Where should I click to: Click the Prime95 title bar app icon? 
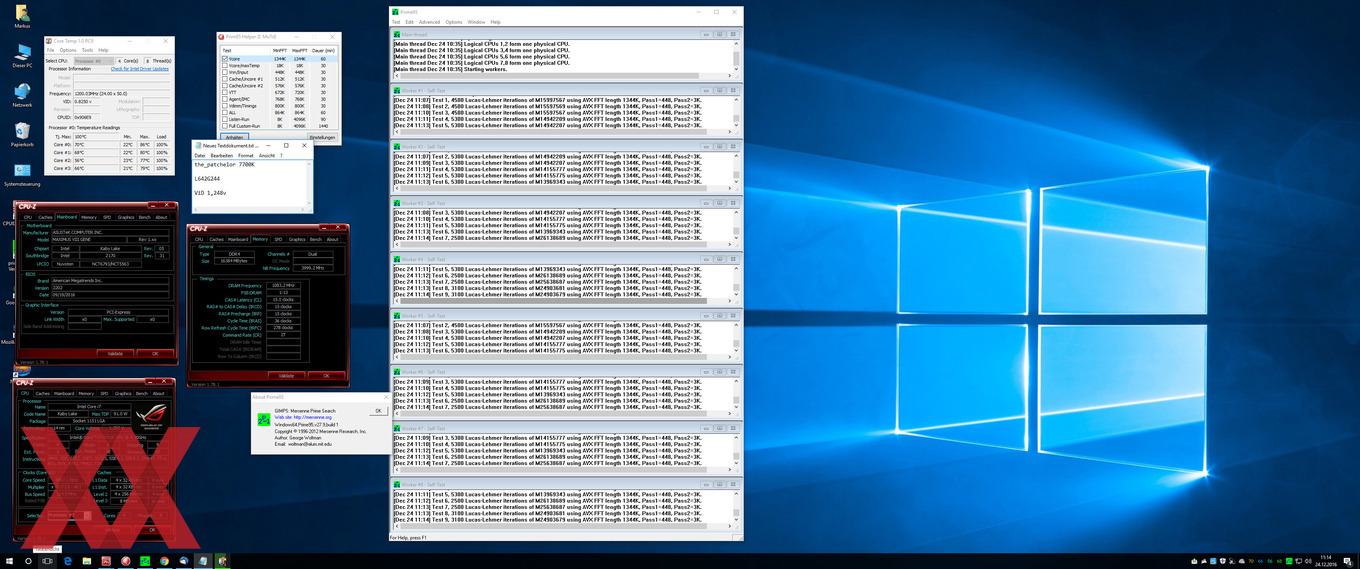(x=394, y=11)
